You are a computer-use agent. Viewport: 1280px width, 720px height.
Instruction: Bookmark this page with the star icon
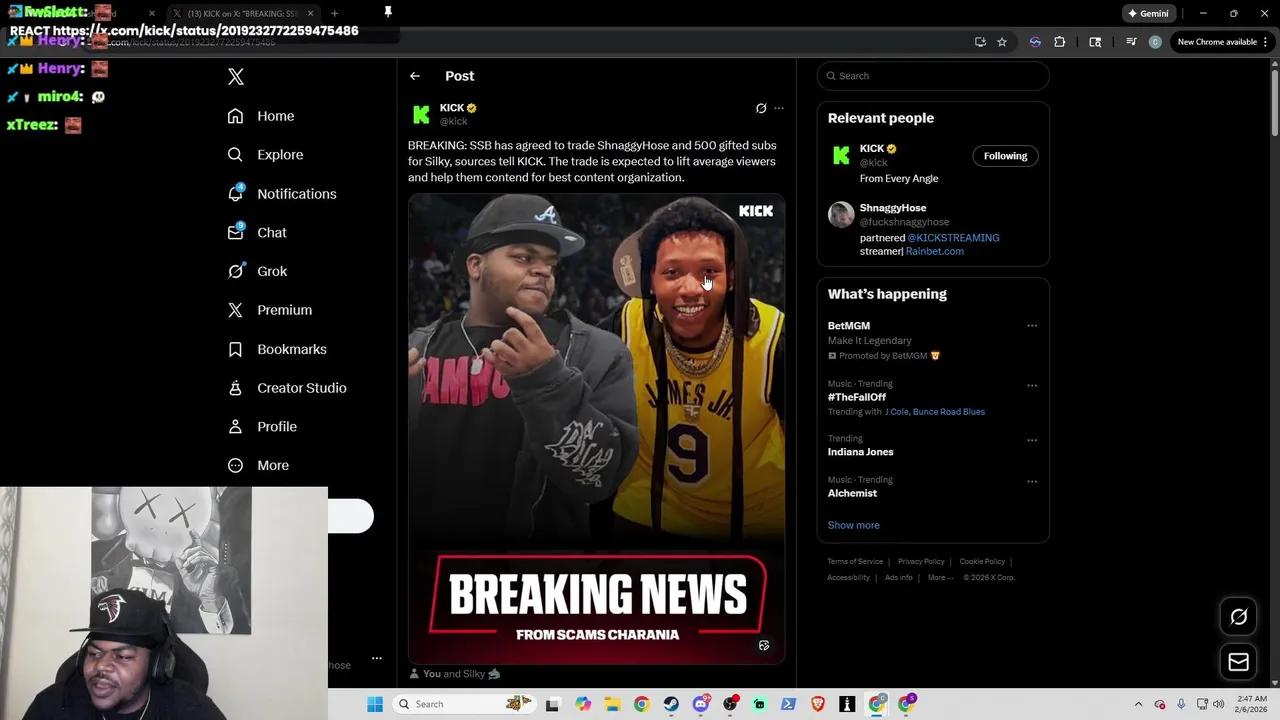pyautogui.click(x=1001, y=42)
